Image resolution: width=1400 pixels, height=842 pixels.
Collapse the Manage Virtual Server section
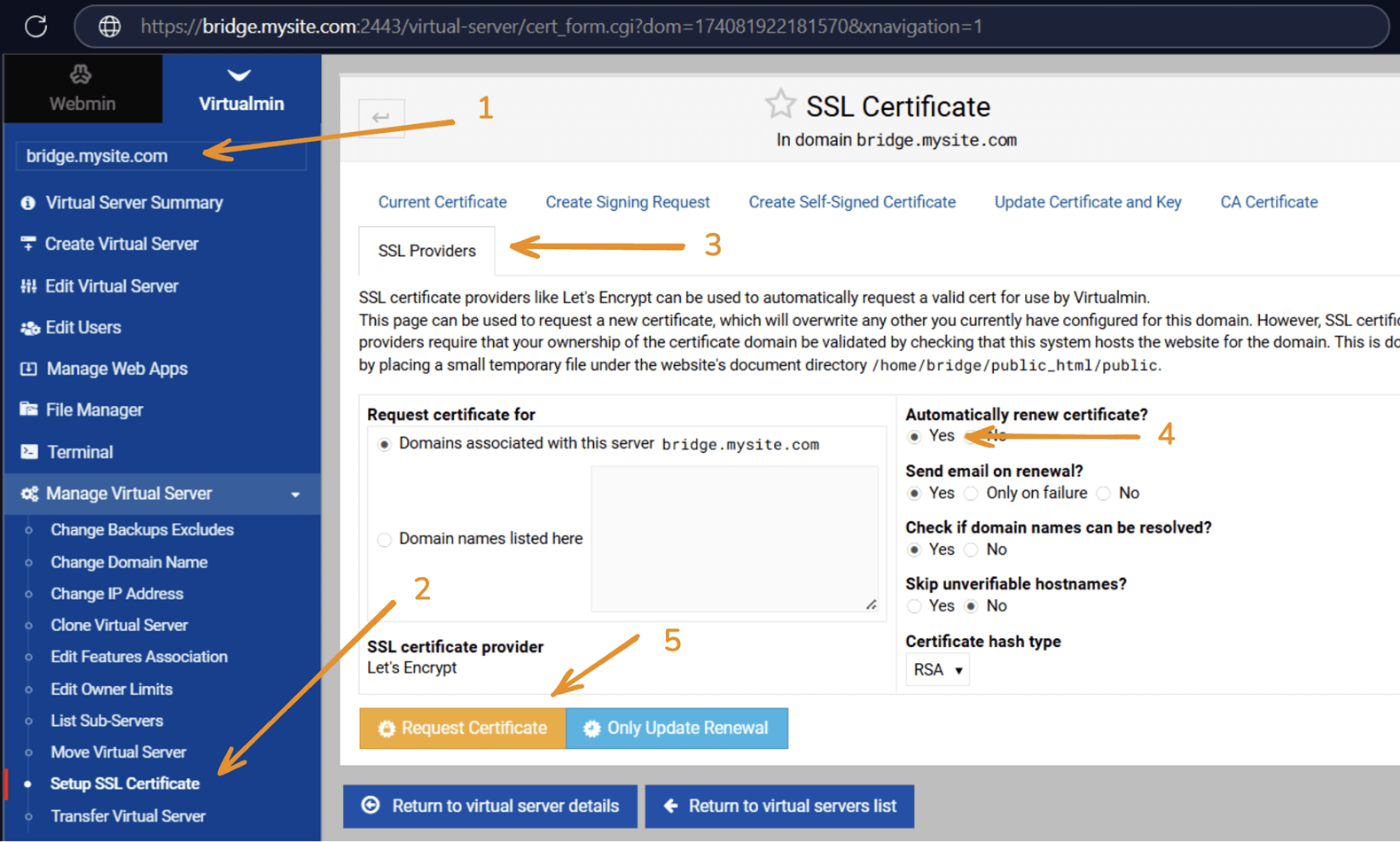295,495
